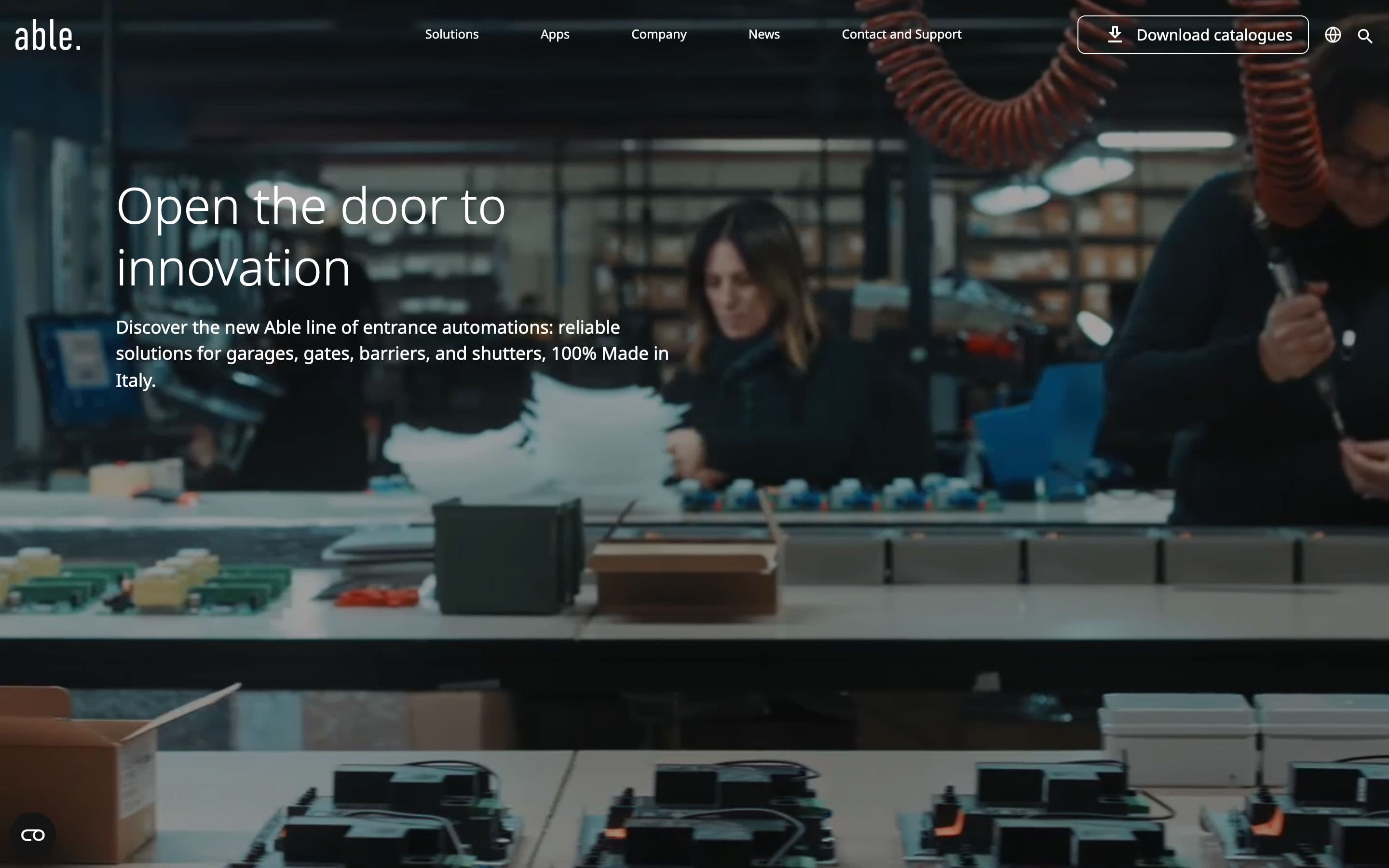
Task: Open the Company menu
Action: pyautogui.click(x=659, y=34)
